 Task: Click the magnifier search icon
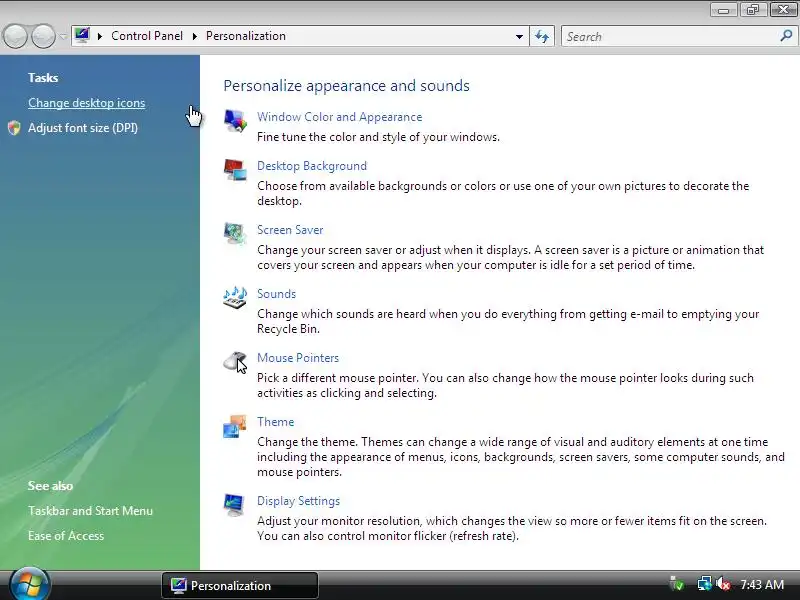click(x=786, y=36)
